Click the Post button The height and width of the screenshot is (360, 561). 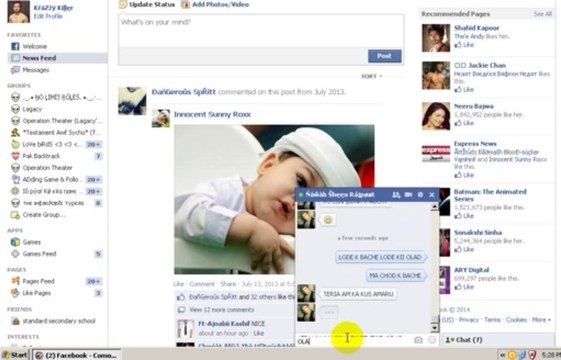[384, 56]
